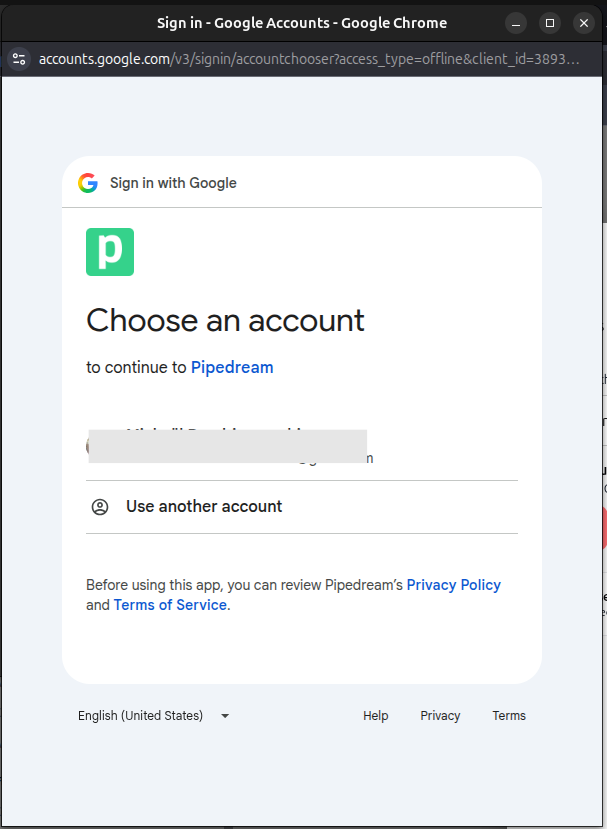
Task: Click the site information icon in address bar
Action: [20, 59]
